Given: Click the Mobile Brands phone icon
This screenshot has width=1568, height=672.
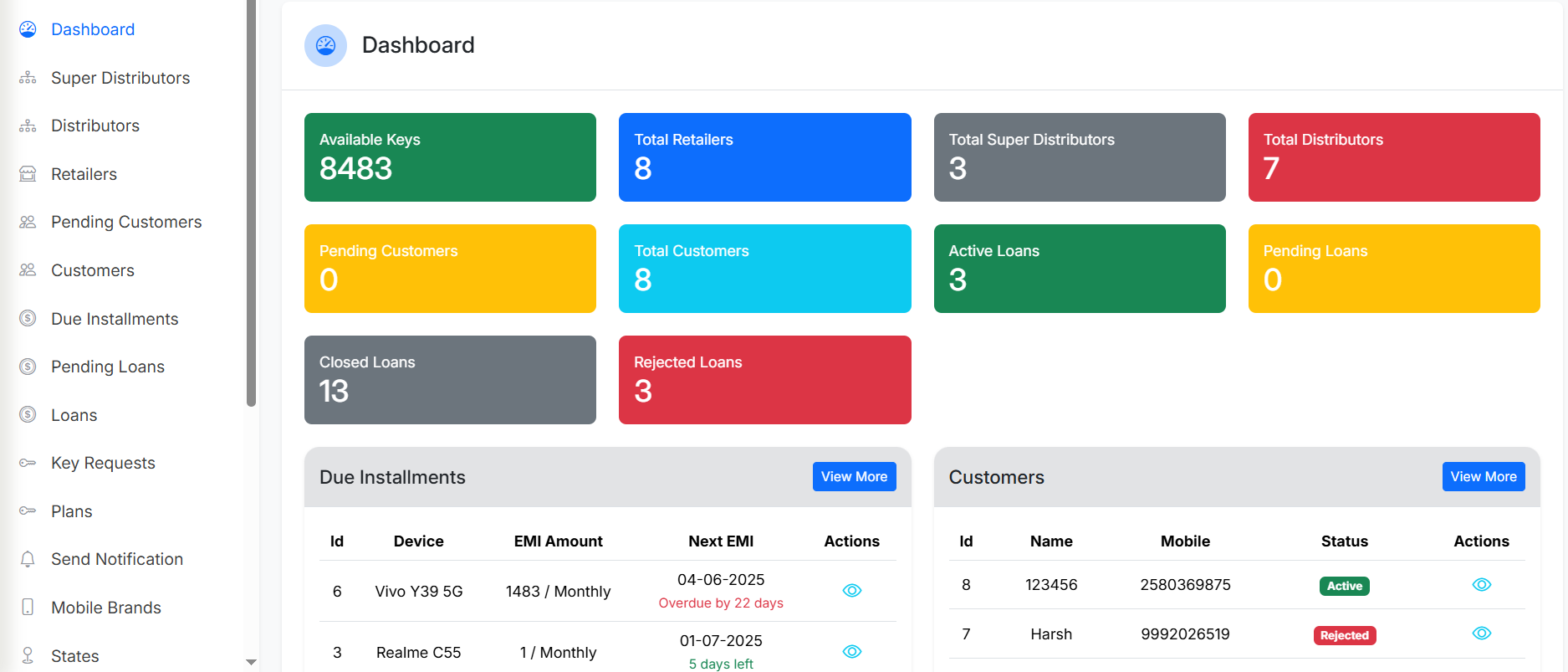Looking at the screenshot, I should (x=28, y=607).
